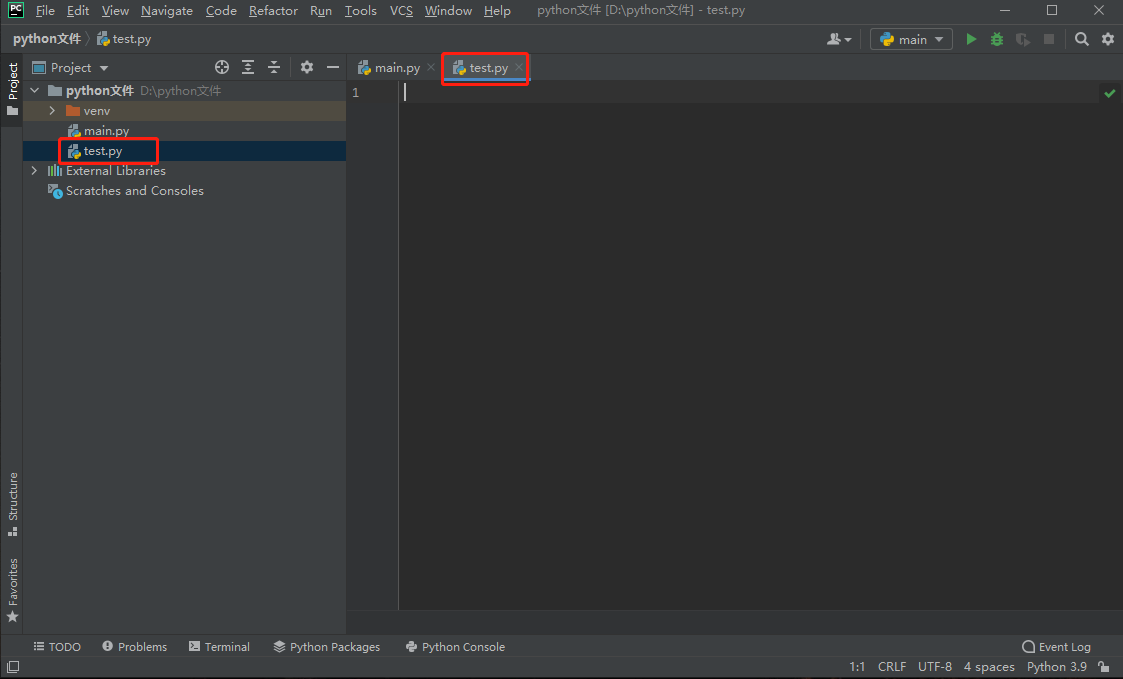
Task: Change UTF-8 file encoding in status bar
Action: 935,667
